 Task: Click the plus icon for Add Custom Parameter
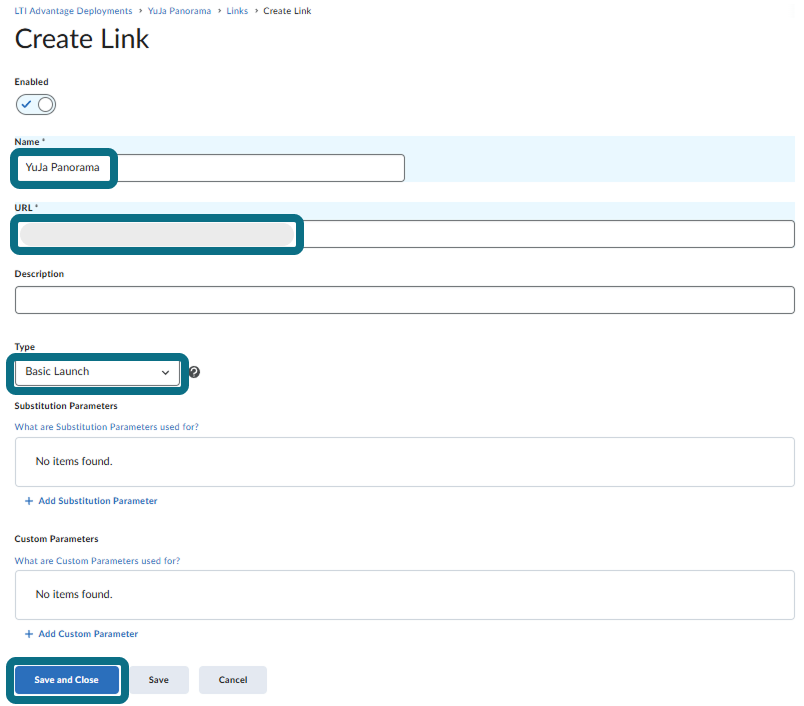29,634
